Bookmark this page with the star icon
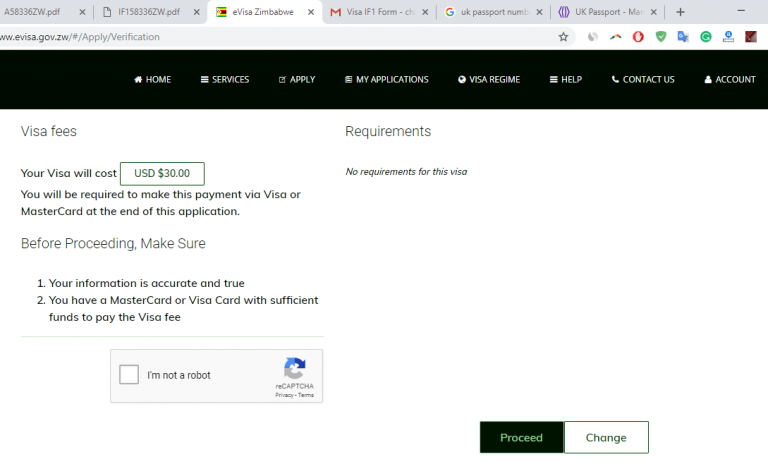 click(x=563, y=37)
